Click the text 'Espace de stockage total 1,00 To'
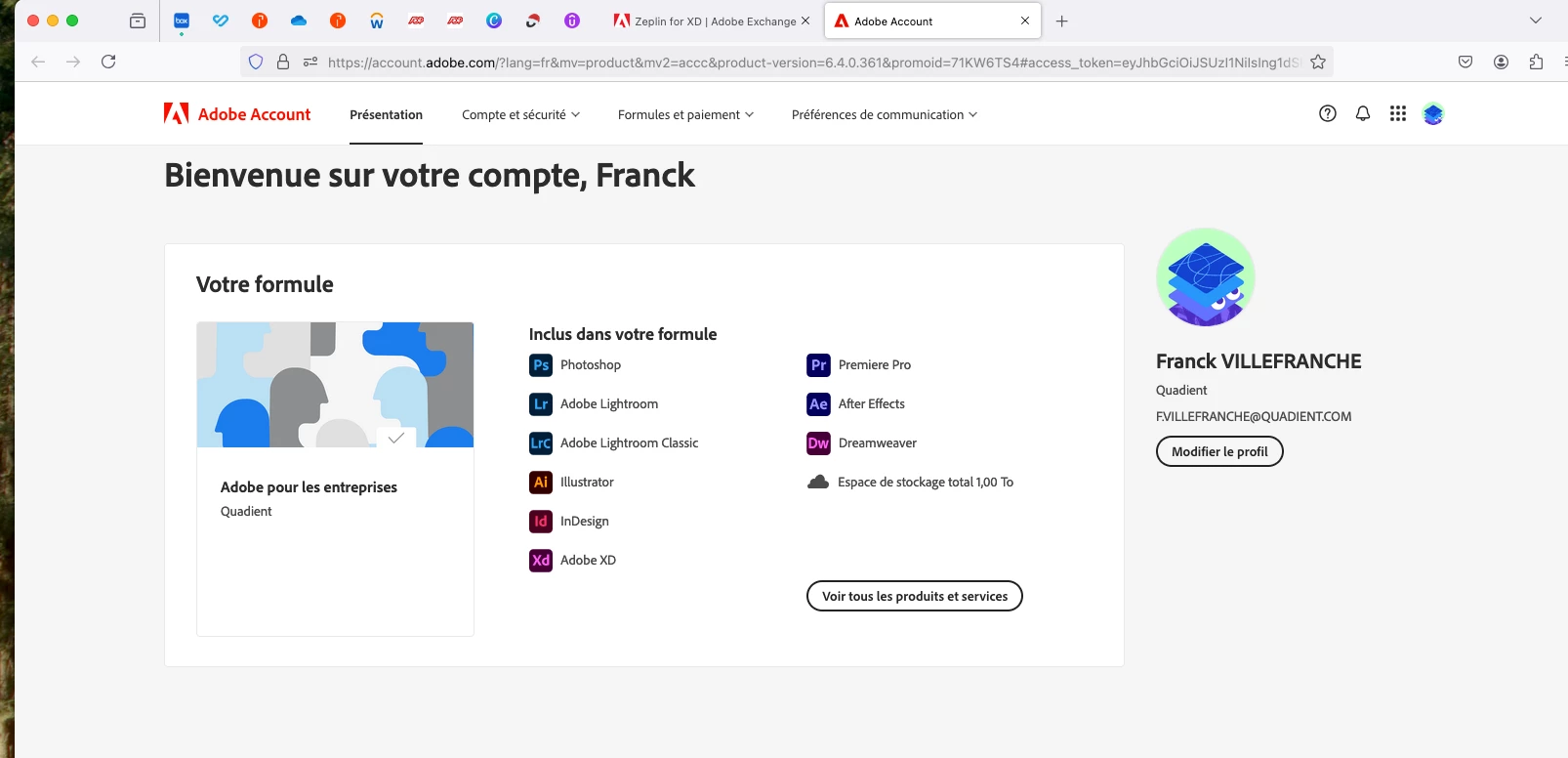The height and width of the screenshot is (758, 1568). pos(926,482)
